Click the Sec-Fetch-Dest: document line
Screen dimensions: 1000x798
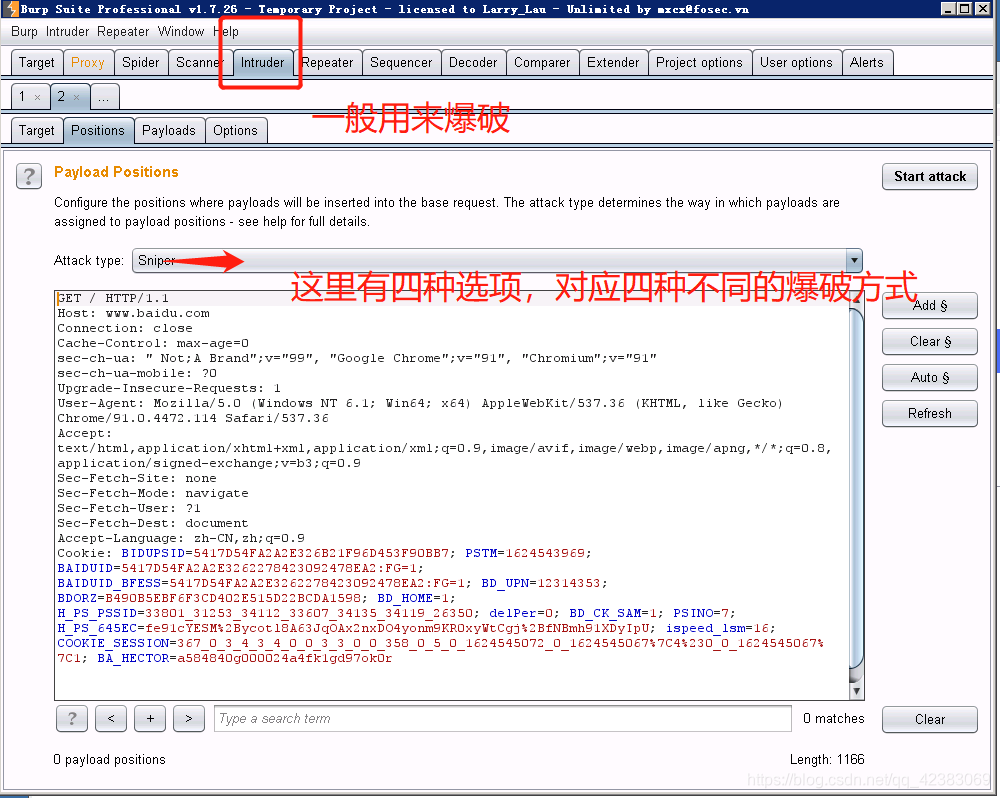(153, 523)
